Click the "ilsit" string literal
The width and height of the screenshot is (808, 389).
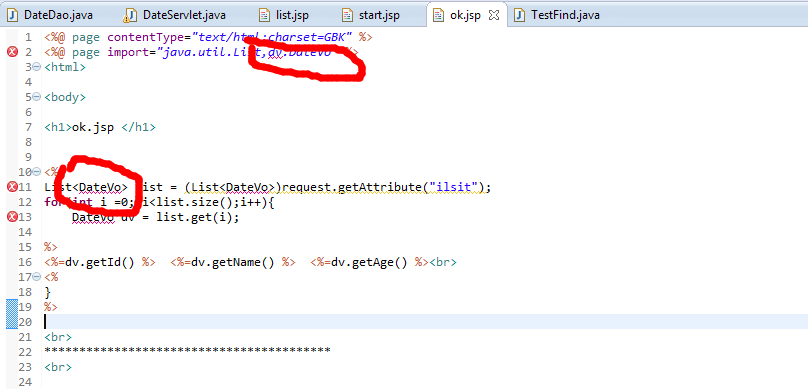coord(454,187)
